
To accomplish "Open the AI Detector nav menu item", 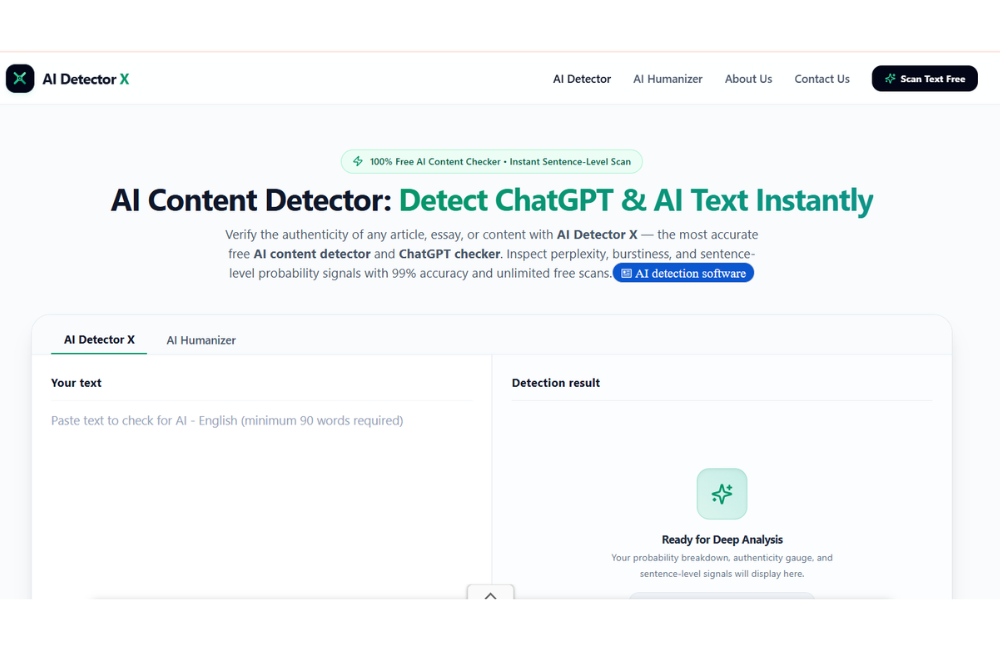I will coord(582,79).
